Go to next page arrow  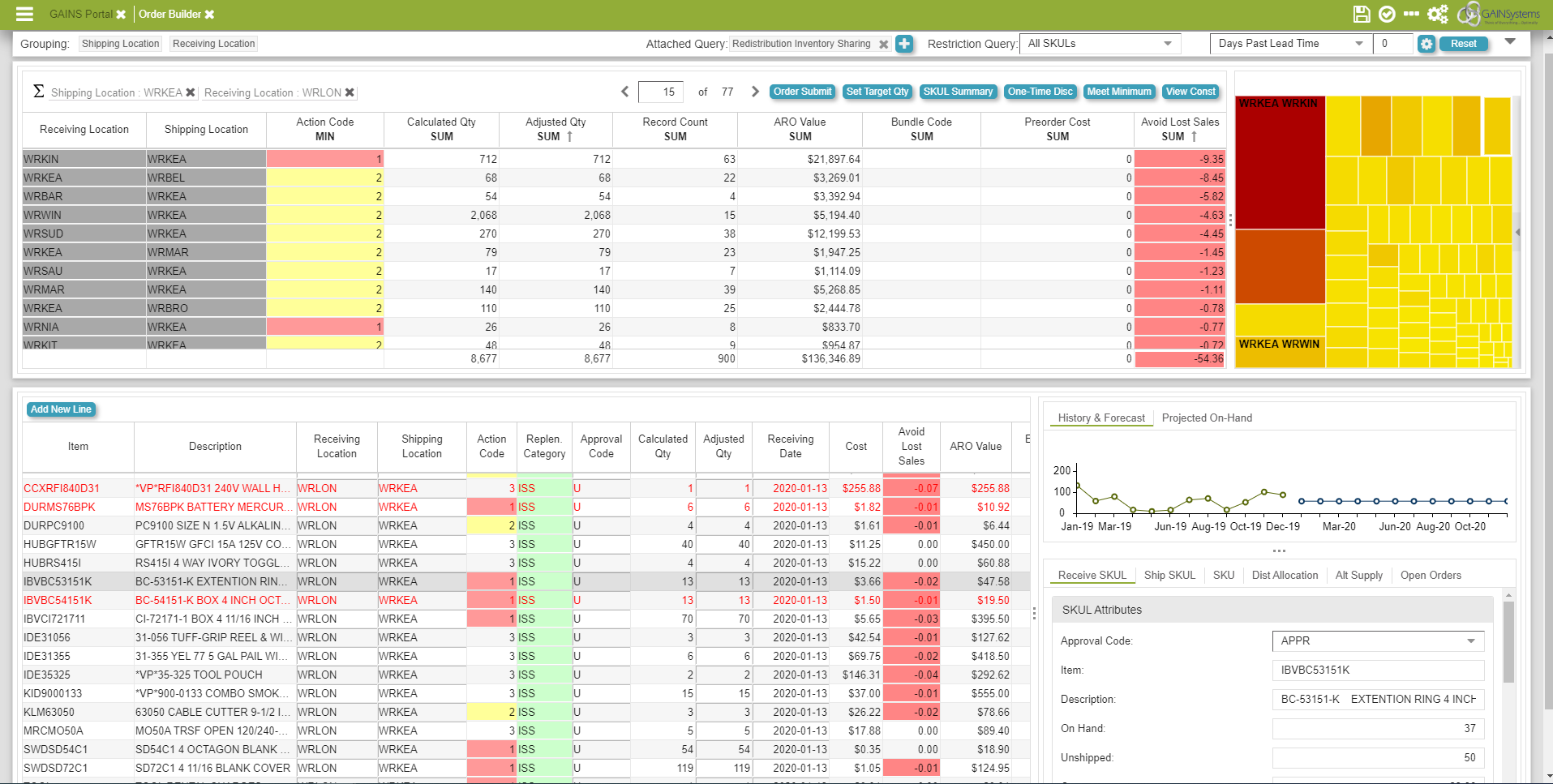pos(755,92)
